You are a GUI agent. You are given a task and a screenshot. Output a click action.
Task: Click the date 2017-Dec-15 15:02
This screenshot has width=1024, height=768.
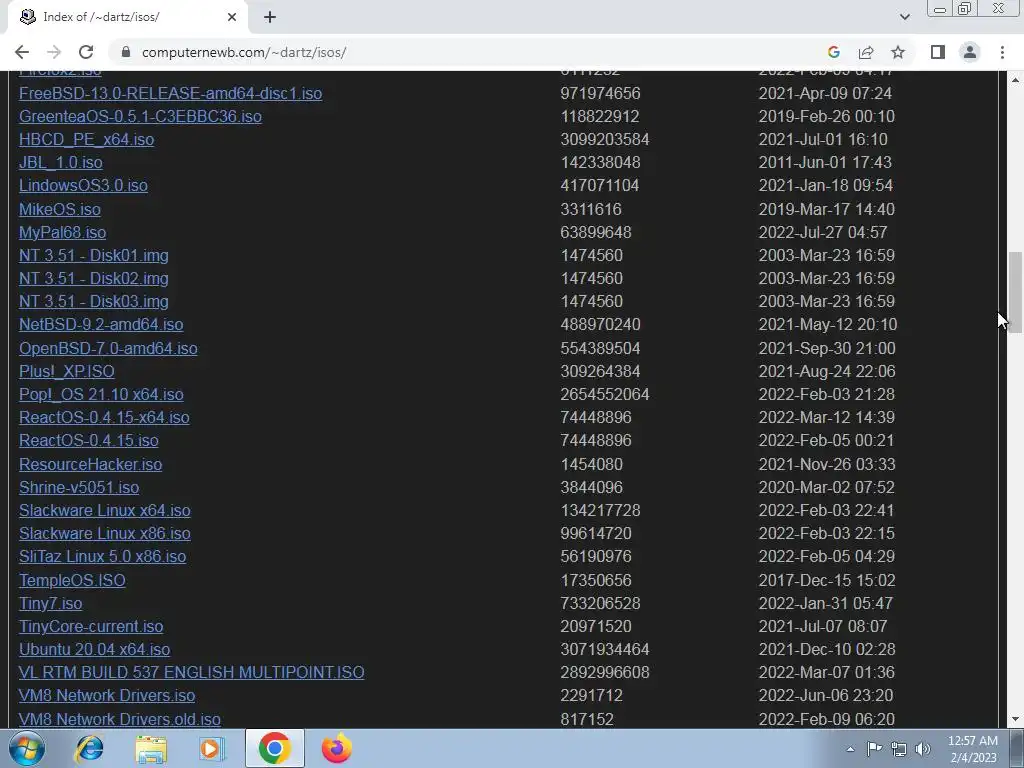pyautogui.click(x=827, y=580)
